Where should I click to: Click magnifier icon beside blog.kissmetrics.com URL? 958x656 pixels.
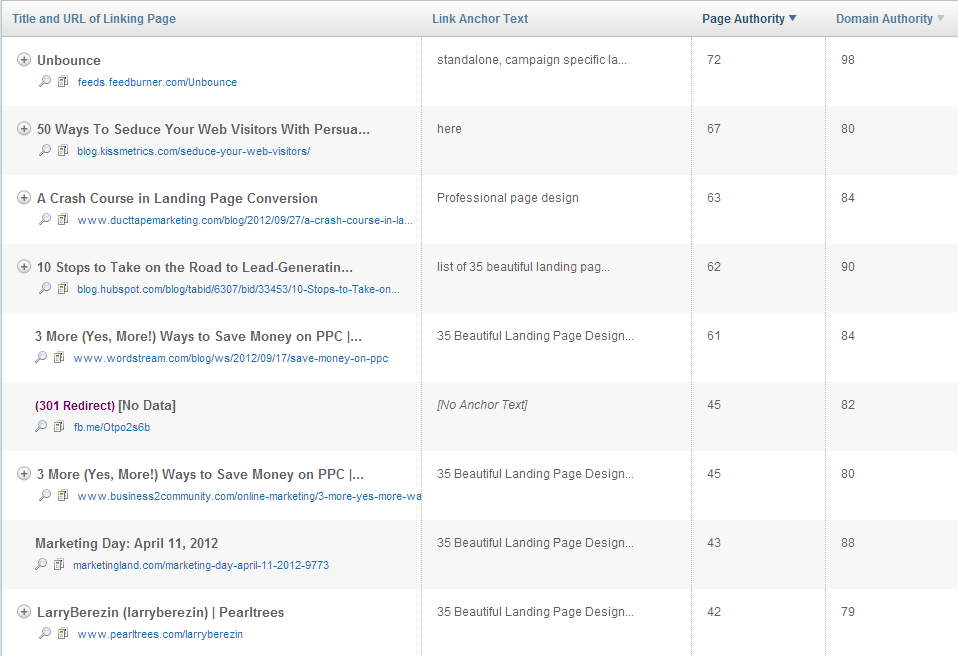tap(45, 150)
